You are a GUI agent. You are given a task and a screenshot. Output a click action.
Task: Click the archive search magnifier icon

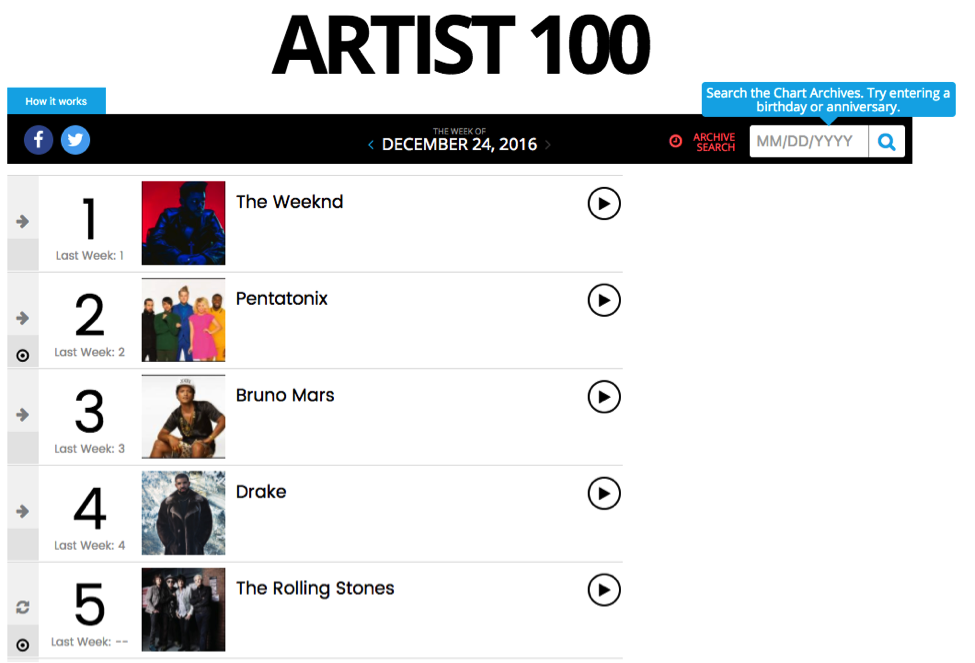[887, 142]
